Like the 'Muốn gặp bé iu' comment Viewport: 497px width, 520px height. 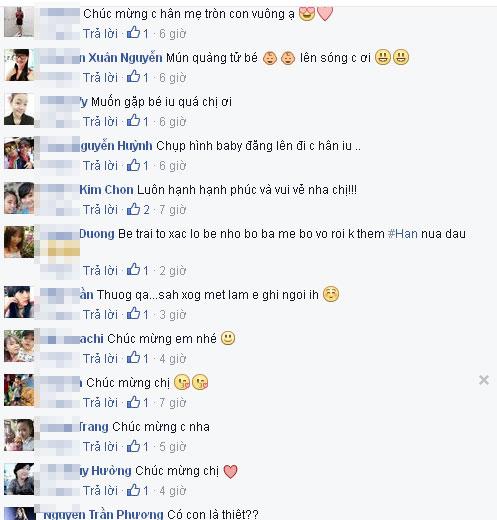[133, 121]
